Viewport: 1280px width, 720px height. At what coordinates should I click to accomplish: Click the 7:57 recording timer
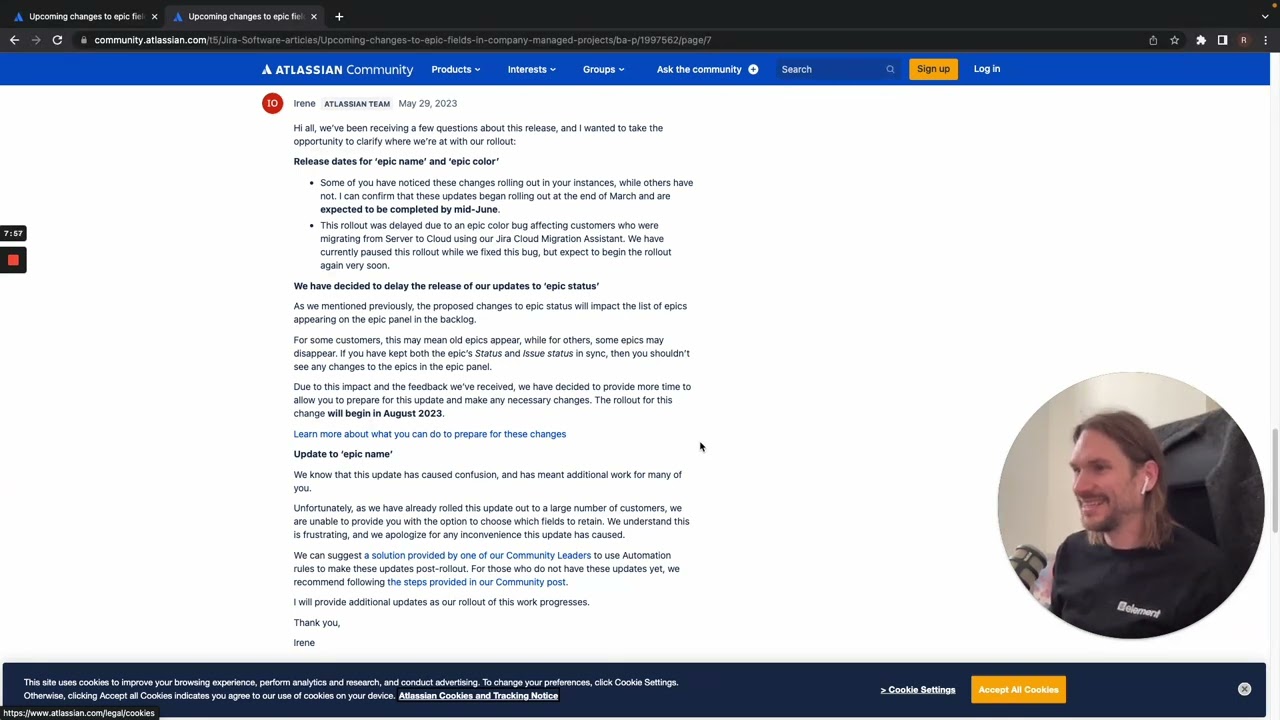[13, 233]
